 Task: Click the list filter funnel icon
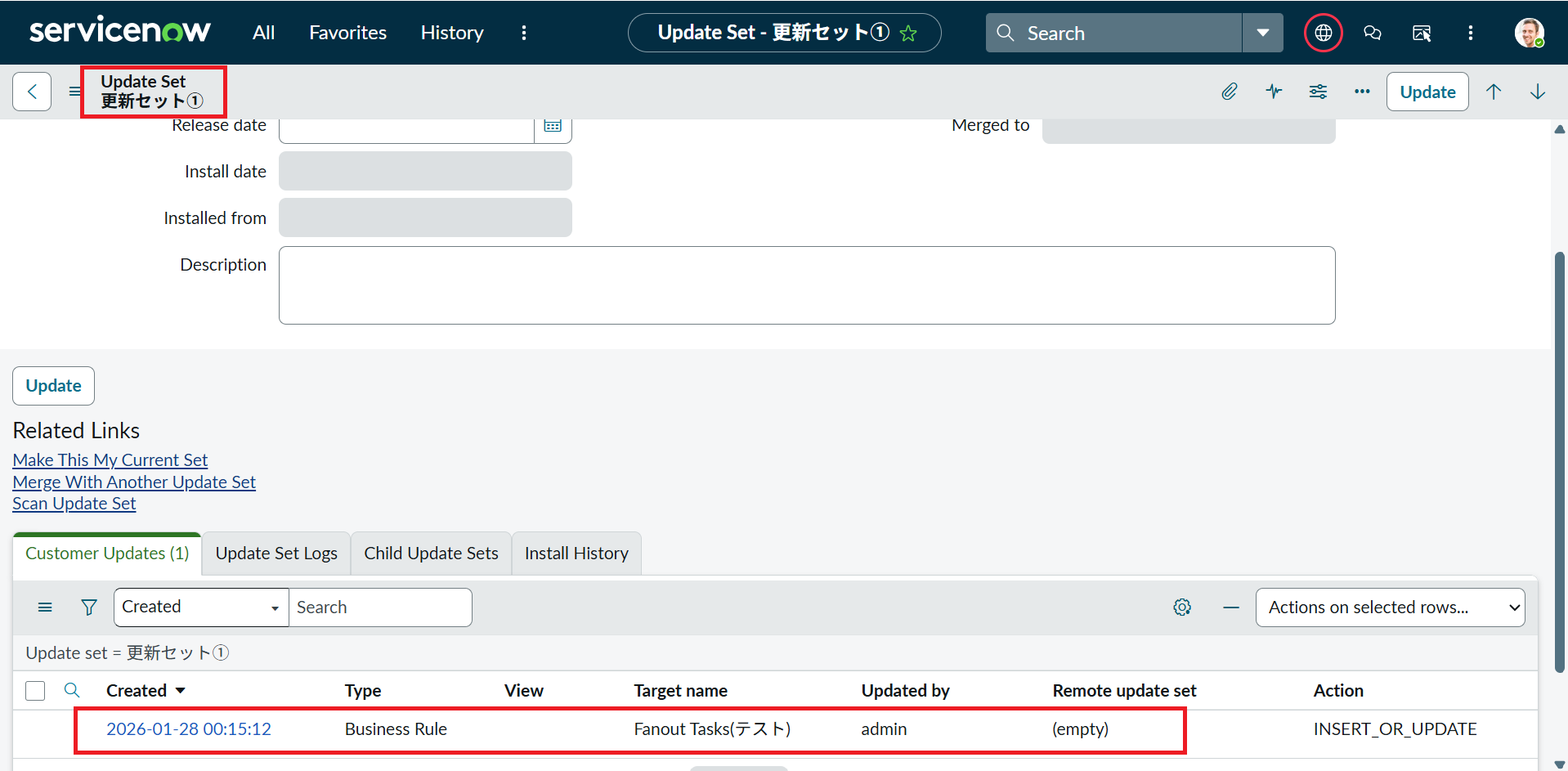click(x=89, y=607)
